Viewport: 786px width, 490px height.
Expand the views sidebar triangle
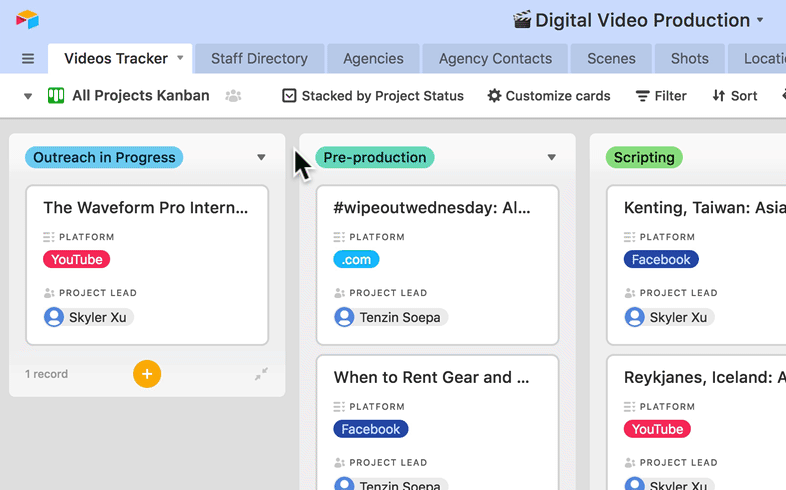tap(28, 96)
